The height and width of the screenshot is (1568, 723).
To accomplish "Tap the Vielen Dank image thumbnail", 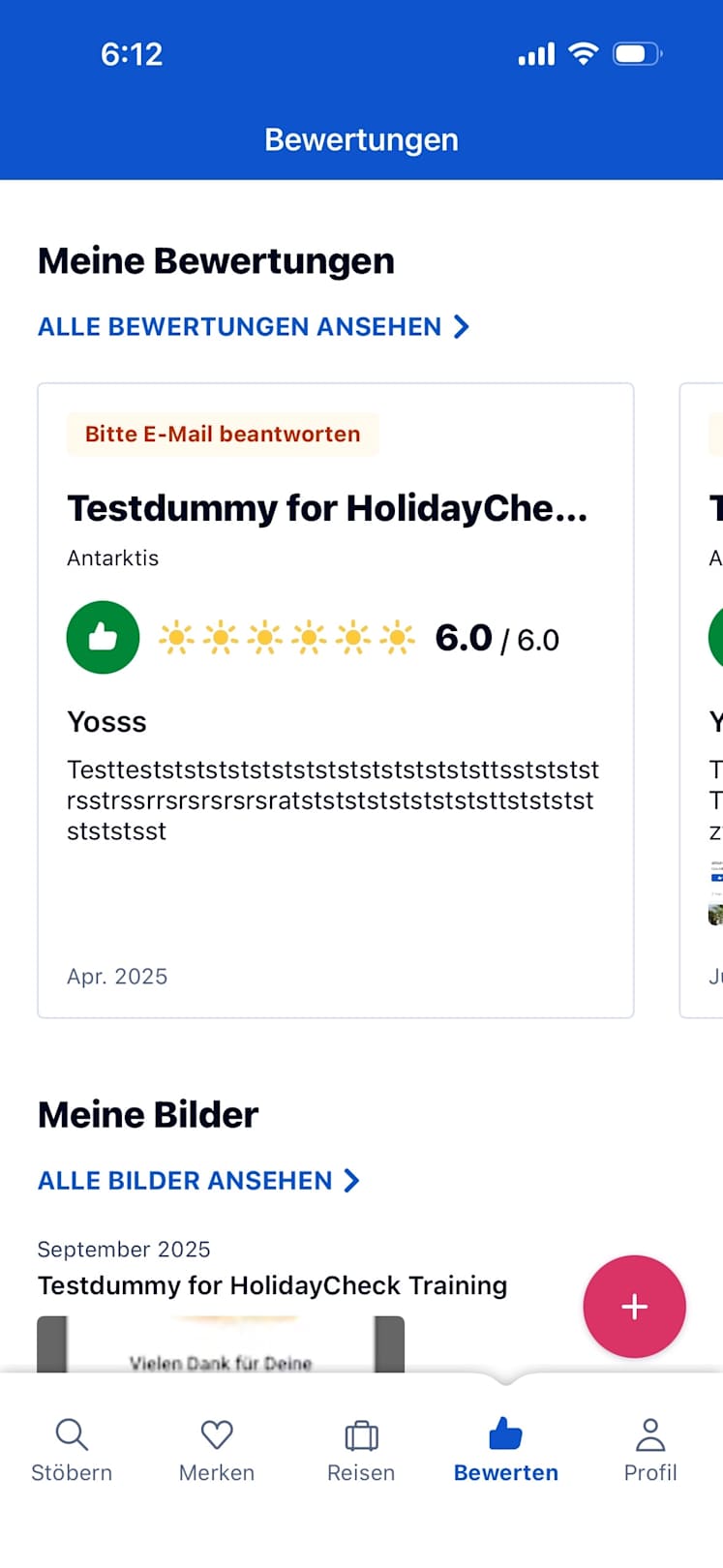I will [x=221, y=1346].
